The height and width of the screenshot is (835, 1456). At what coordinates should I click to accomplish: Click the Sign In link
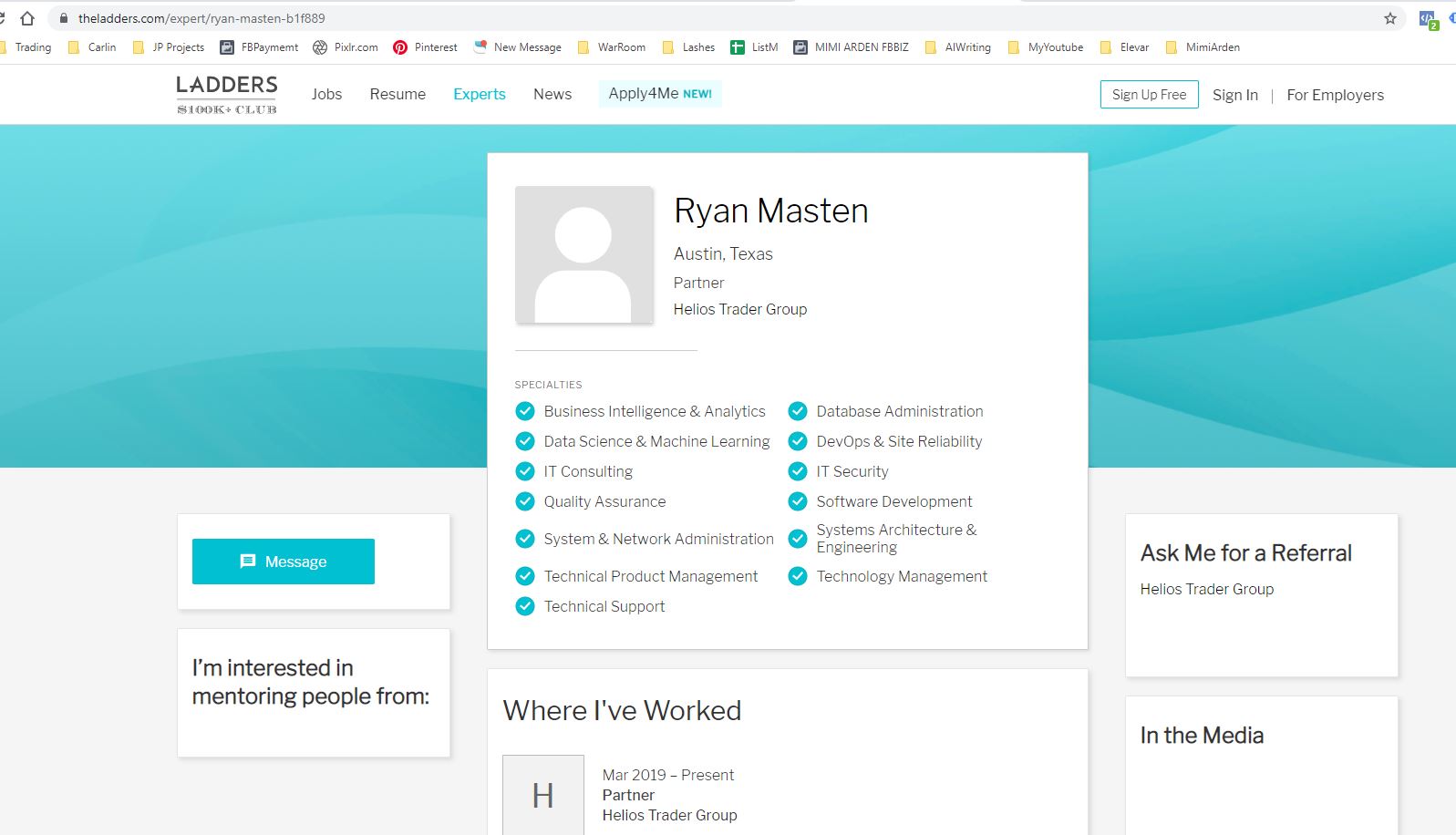tap(1235, 95)
